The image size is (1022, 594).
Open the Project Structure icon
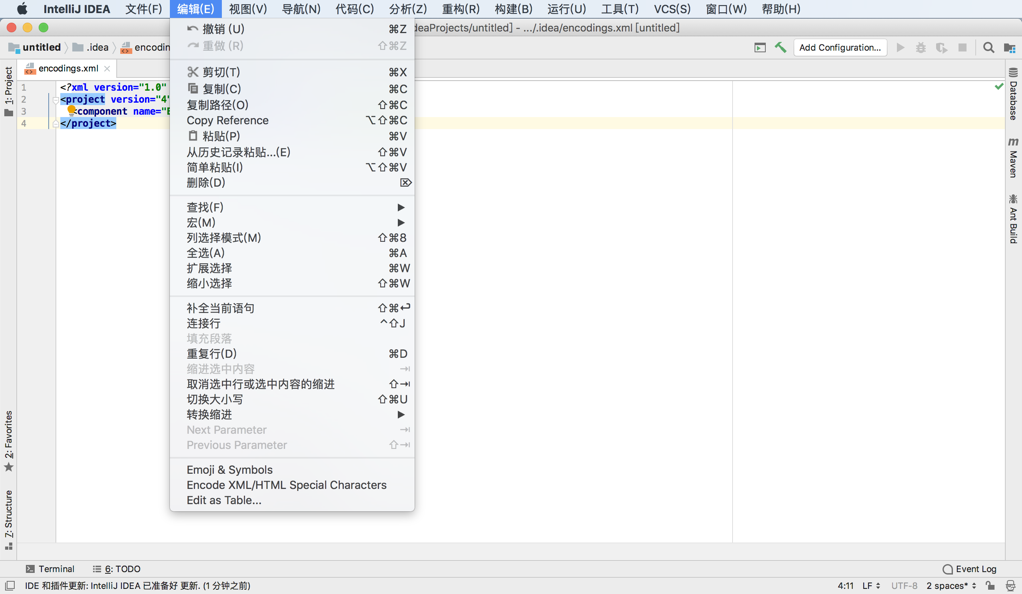coord(1010,48)
